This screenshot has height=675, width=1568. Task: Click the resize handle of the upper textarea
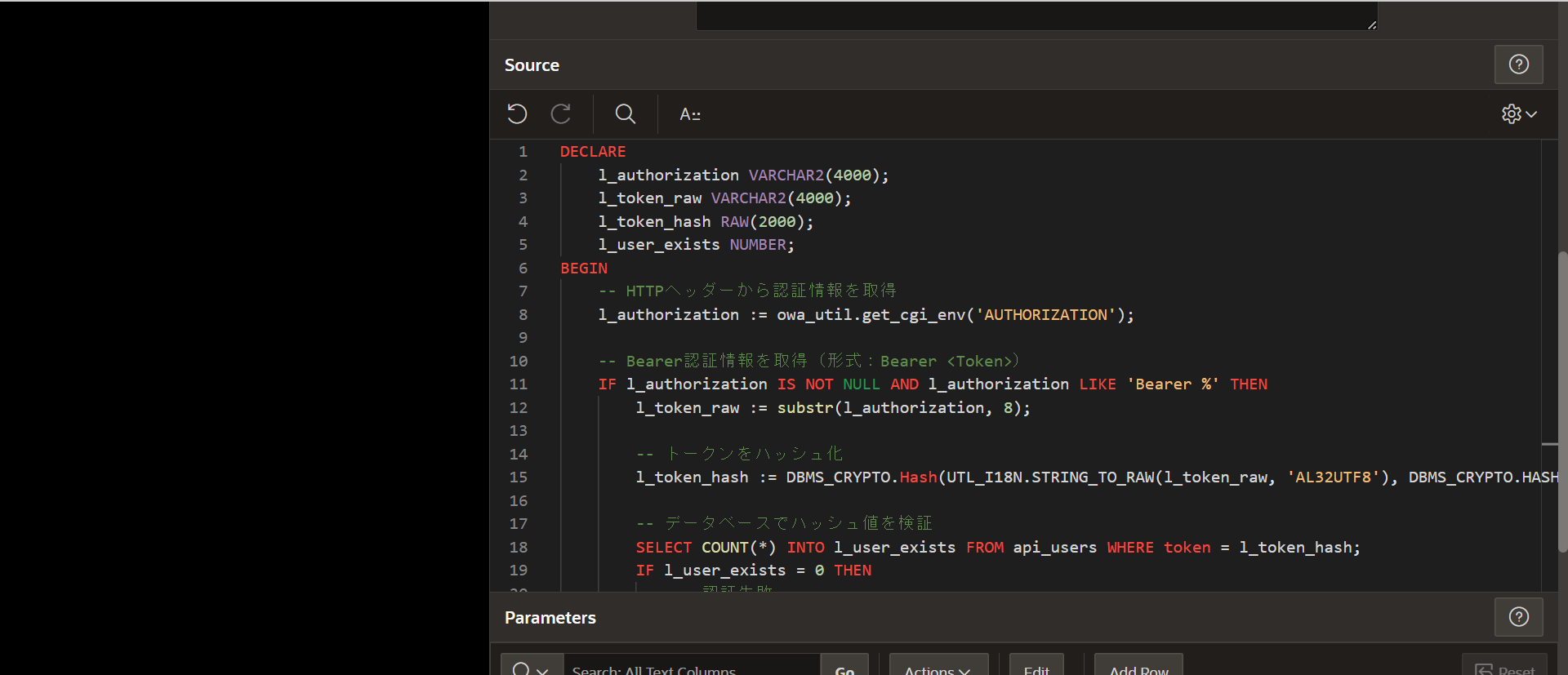(1371, 24)
